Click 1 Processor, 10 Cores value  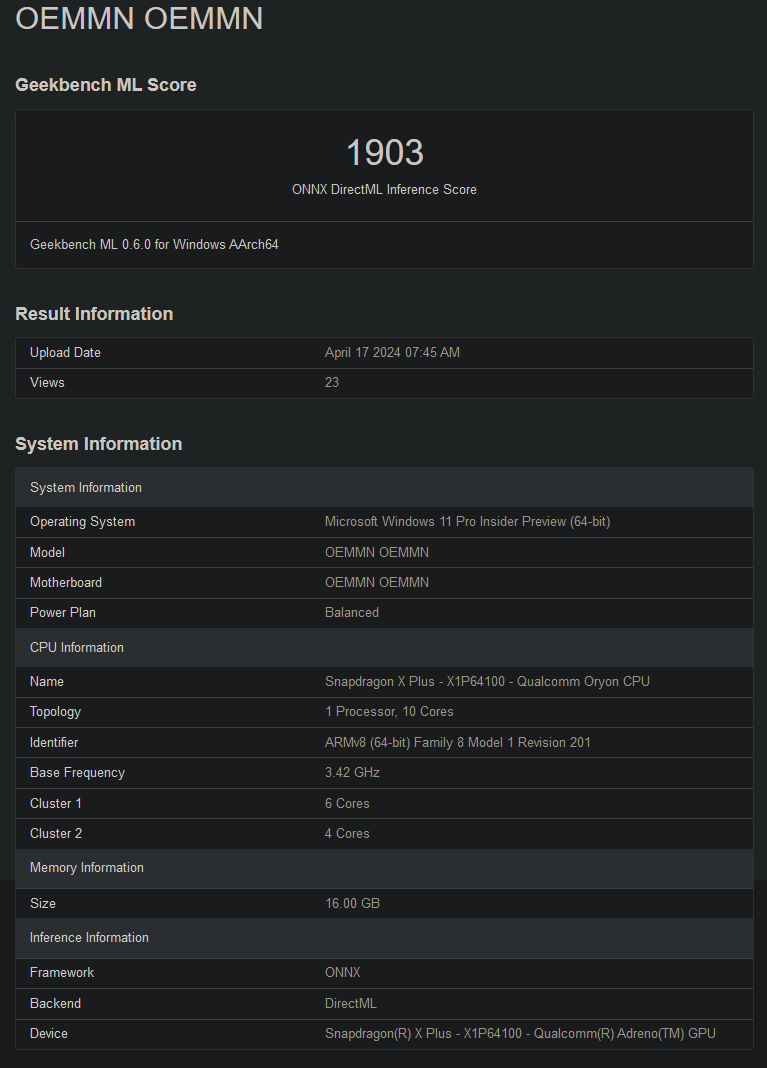[x=389, y=712]
